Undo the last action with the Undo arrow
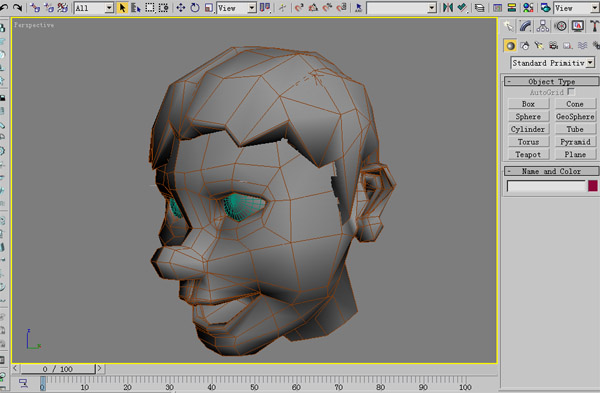This screenshot has width=600, height=393. (x=4, y=7)
